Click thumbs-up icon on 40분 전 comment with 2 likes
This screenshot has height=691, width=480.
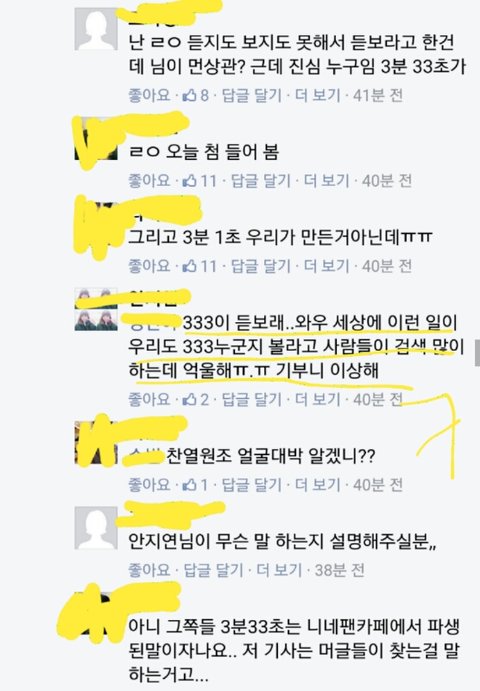(x=190, y=399)
